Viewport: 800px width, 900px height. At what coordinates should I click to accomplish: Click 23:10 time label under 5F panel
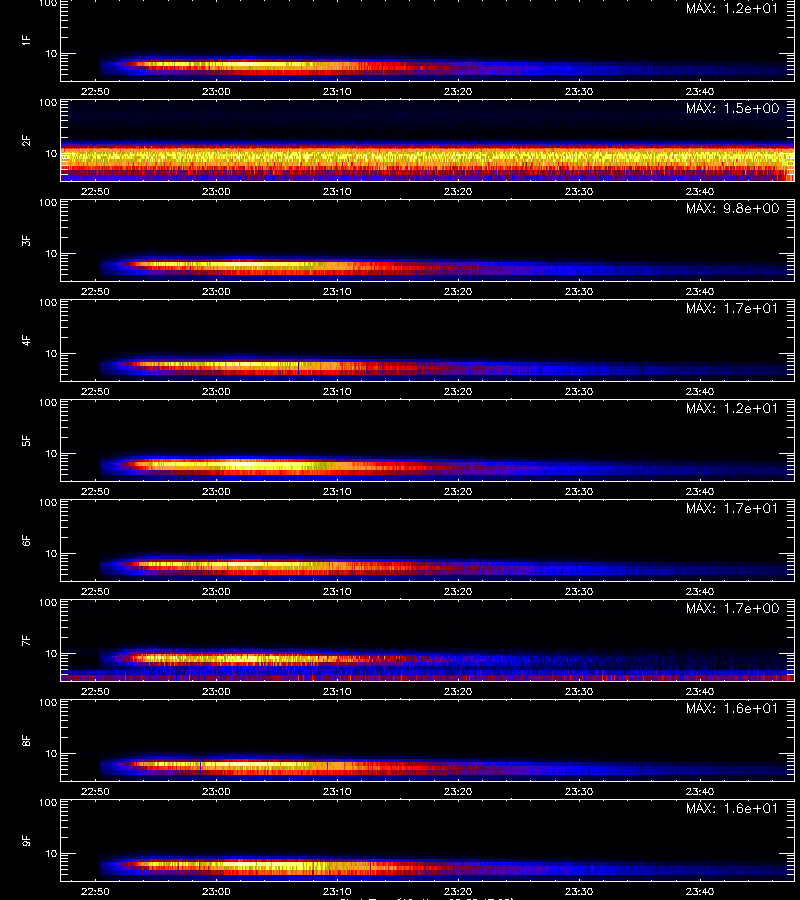[x=337, y=491]
